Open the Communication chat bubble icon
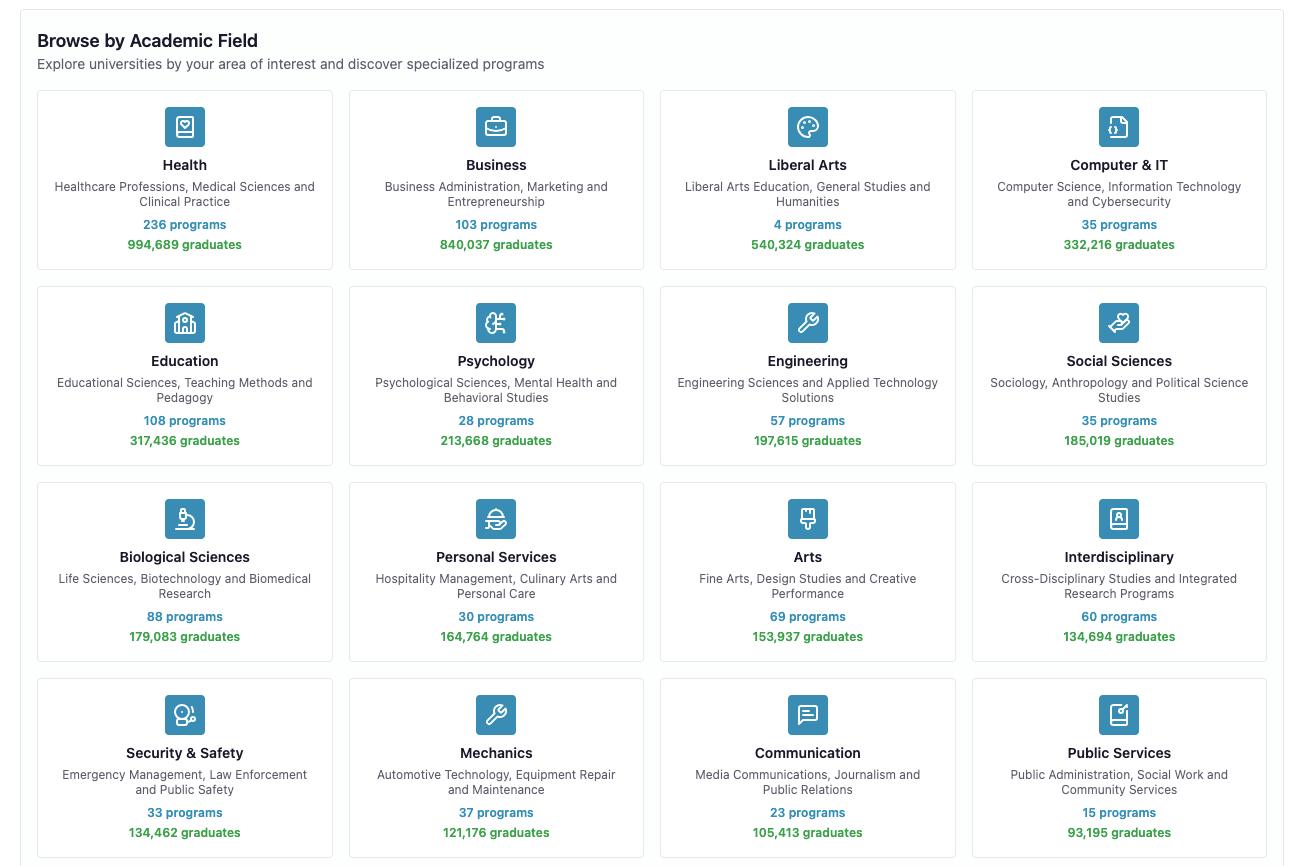Viewport: 1309px width, 866px height. [x=807, y=715]
